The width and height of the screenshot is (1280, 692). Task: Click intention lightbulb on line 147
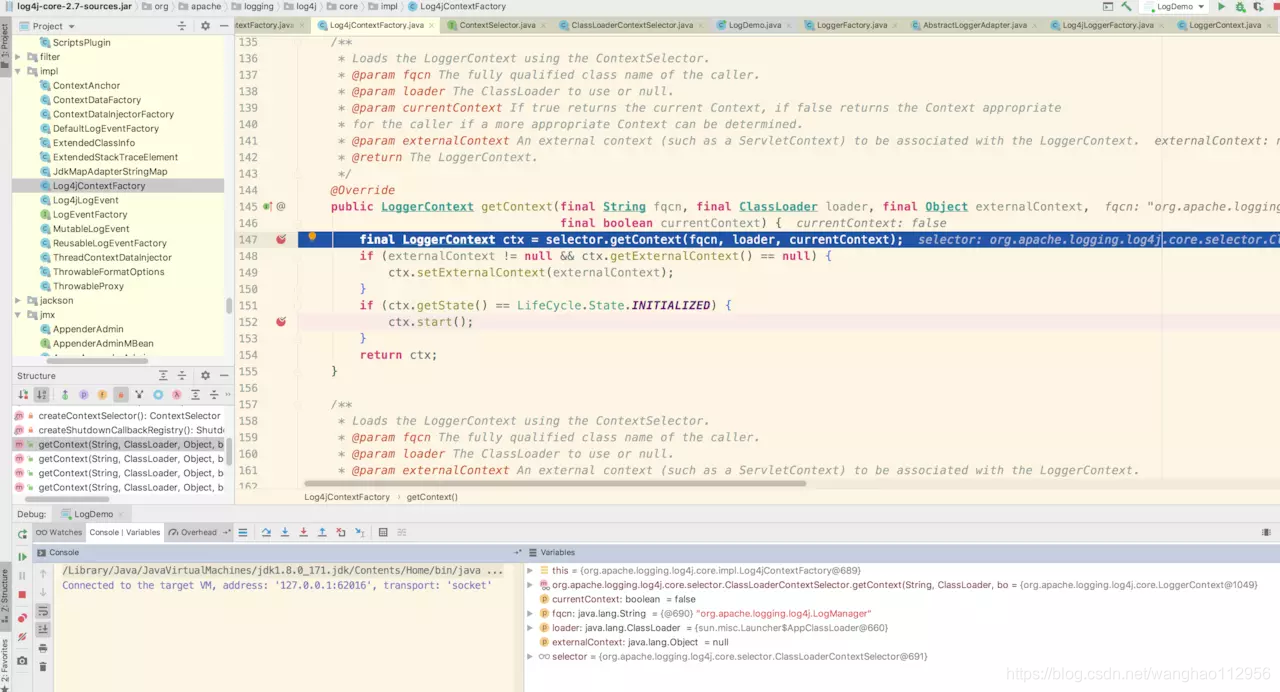click(312, 238)
